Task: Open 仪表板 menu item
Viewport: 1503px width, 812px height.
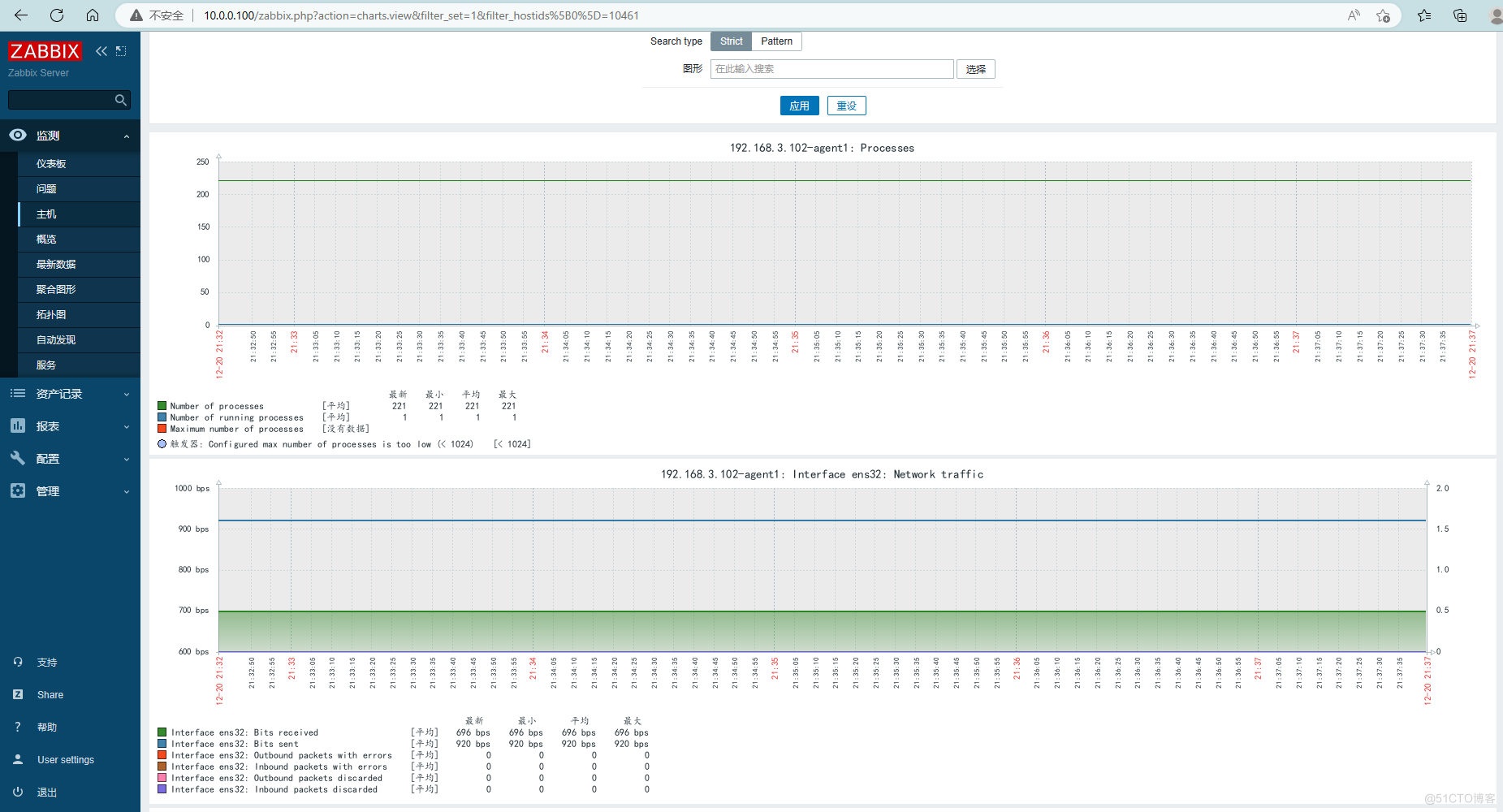Action: pos(79,164)
